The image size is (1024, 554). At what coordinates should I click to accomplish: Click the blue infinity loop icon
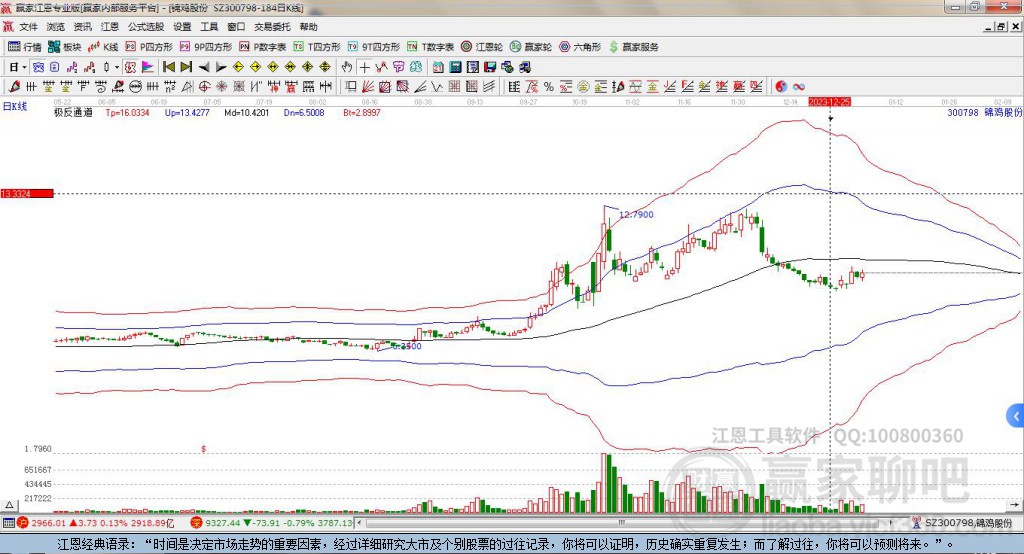click(798, 86)
